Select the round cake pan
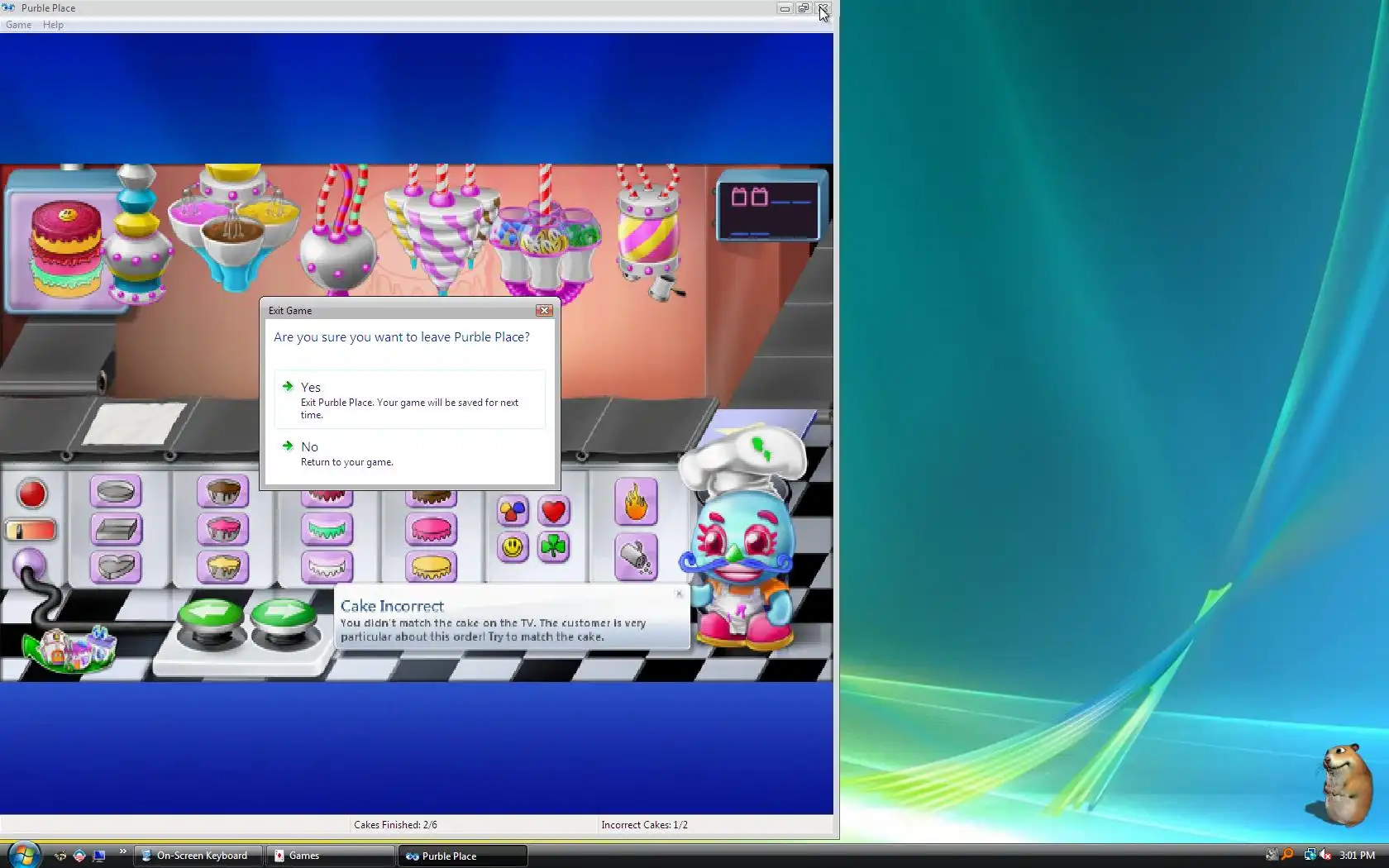Viewport: 1389px width, 868px height. pos(116,492)
